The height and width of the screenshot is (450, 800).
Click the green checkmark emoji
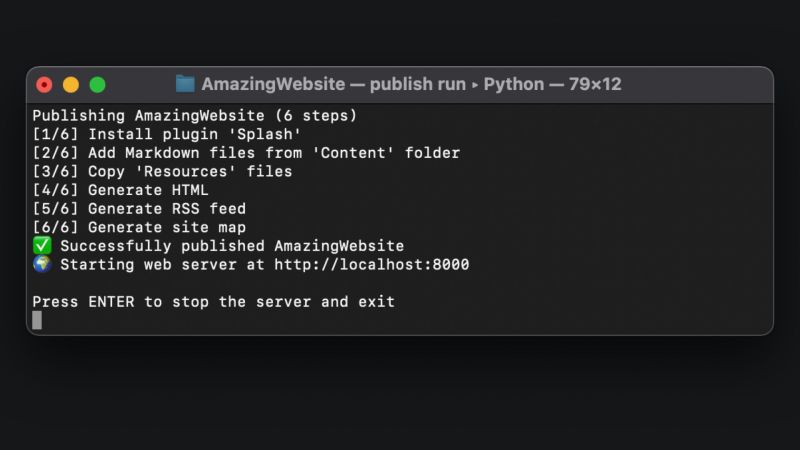tap(42, 245)
